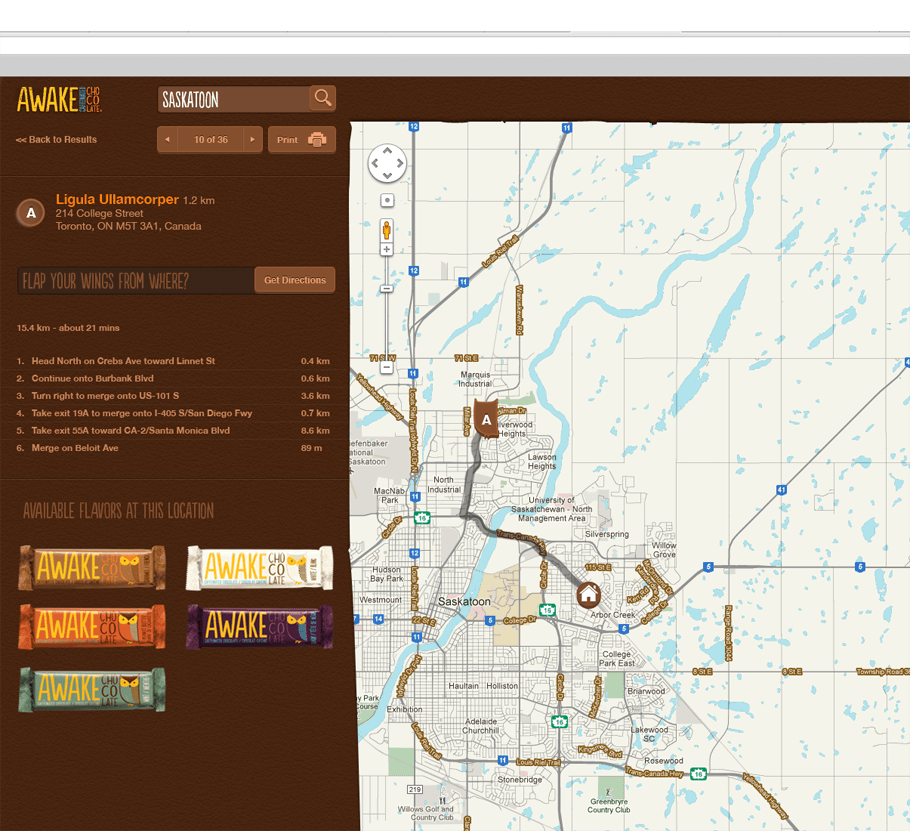Click the Street View pegman icon
This screenshot has height=831, width=910.
tap(387, 230)
